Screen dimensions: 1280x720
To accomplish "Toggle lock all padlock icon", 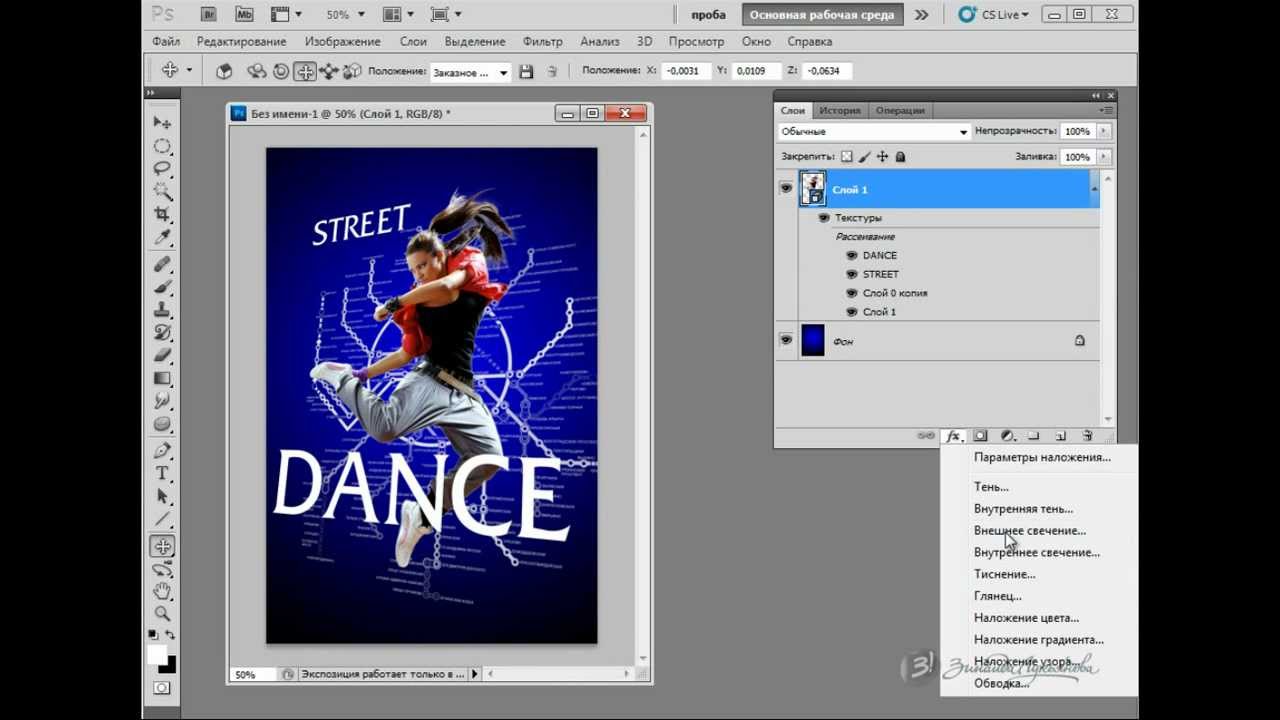I will point(900,157).
